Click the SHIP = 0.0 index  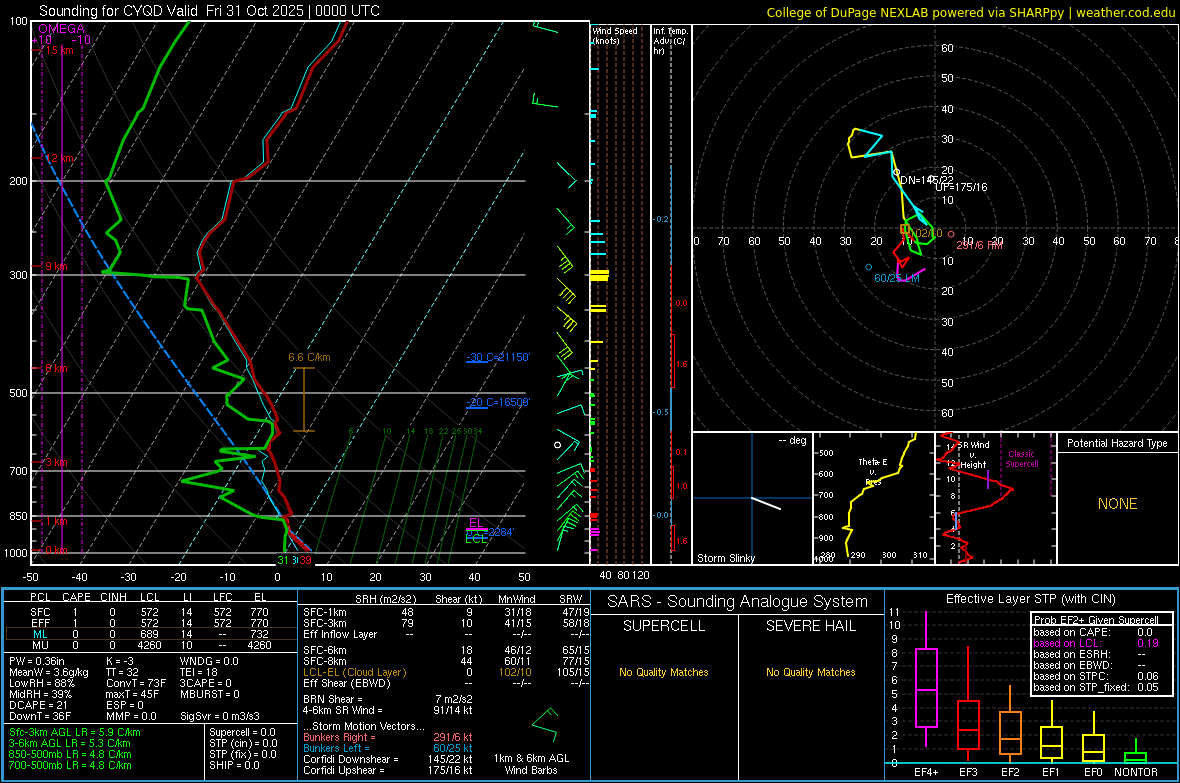click(234, 765)
